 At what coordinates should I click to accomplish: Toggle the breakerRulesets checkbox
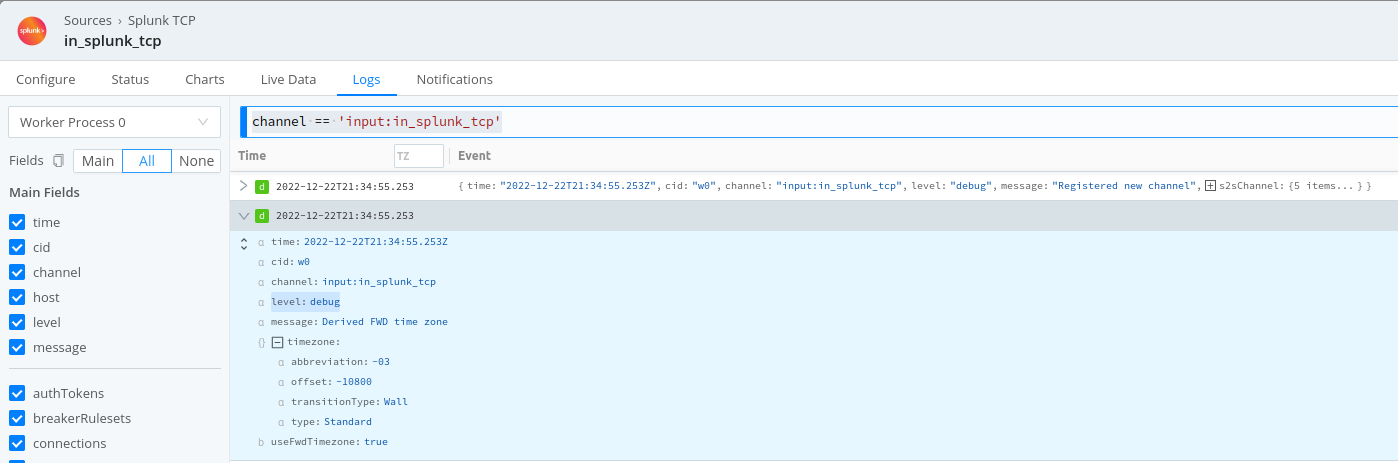point(17,418)
